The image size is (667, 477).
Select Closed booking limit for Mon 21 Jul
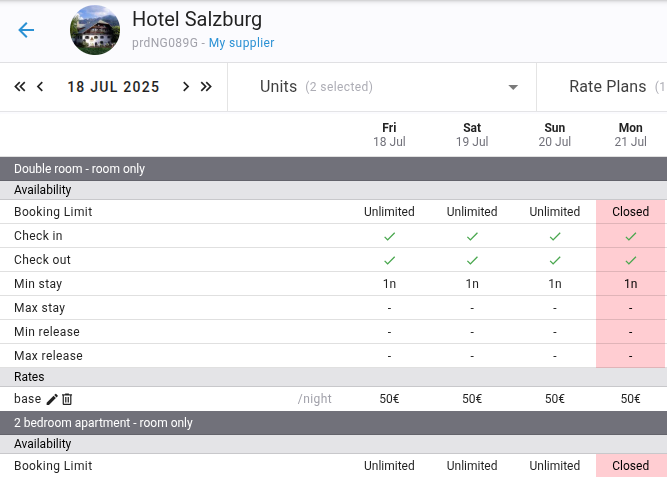[630, 212]
